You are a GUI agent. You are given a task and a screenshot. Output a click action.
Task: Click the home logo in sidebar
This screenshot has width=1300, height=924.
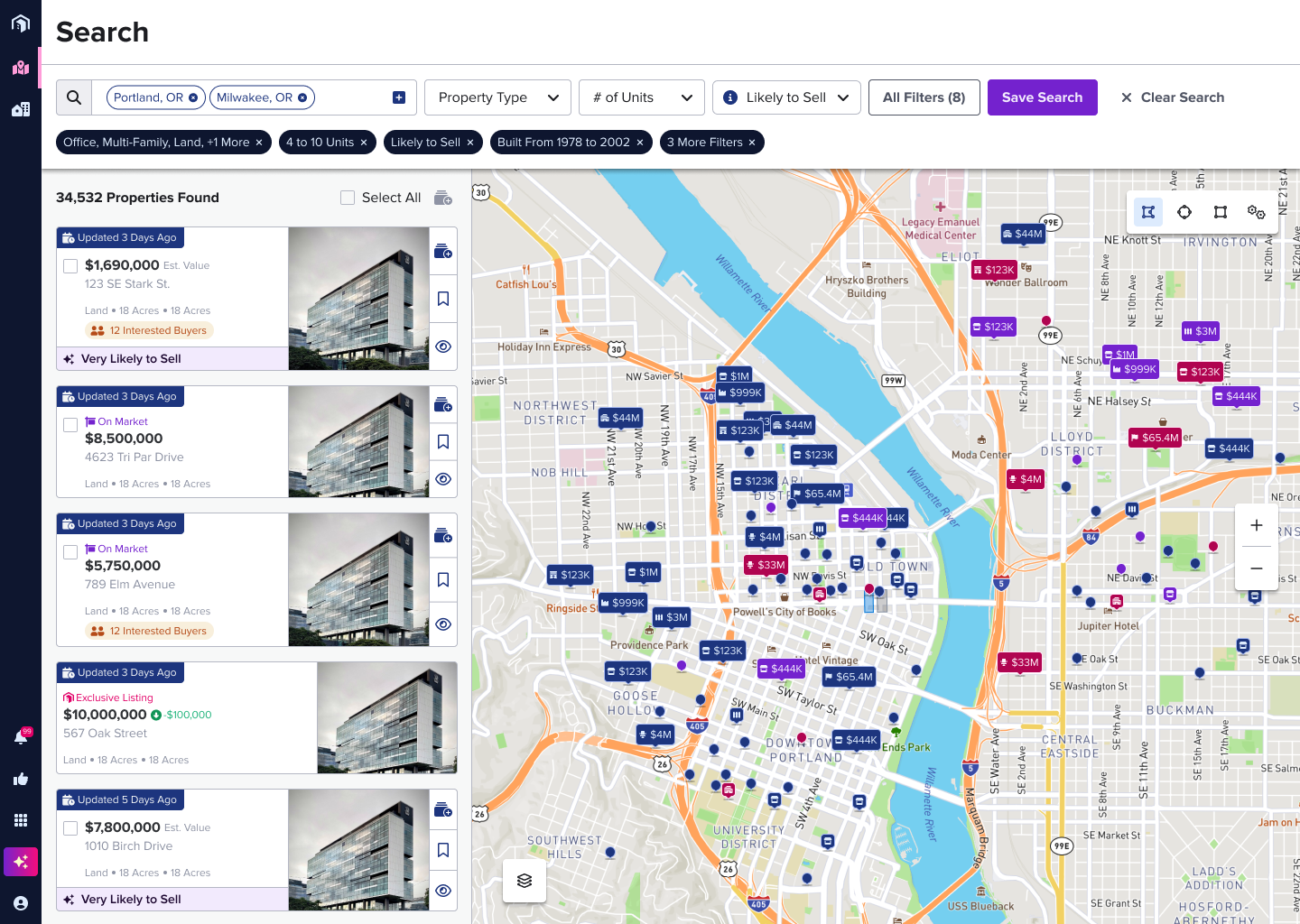21,23
